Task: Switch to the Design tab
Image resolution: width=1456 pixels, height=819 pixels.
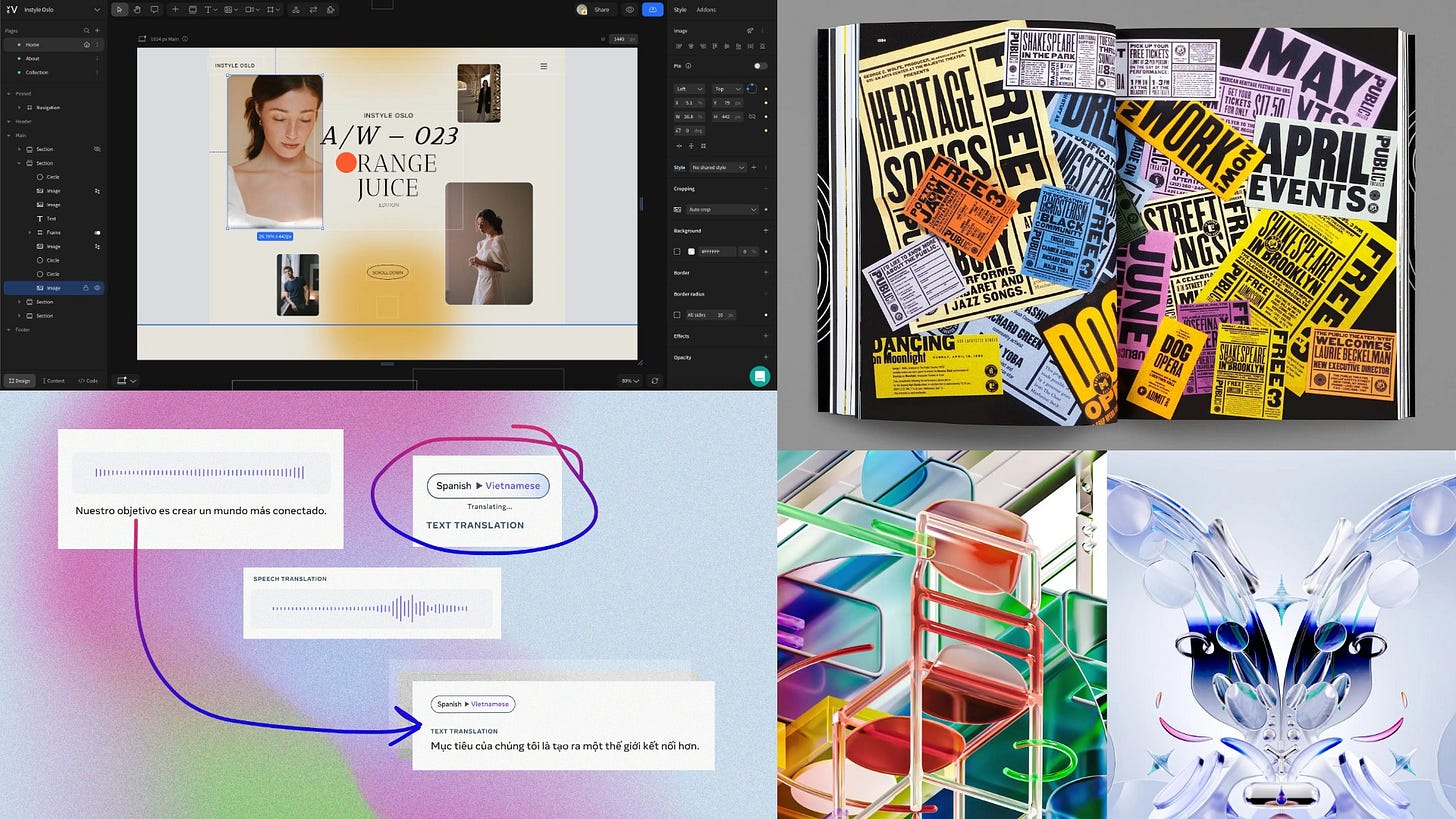Action: [x=19, y=380]
